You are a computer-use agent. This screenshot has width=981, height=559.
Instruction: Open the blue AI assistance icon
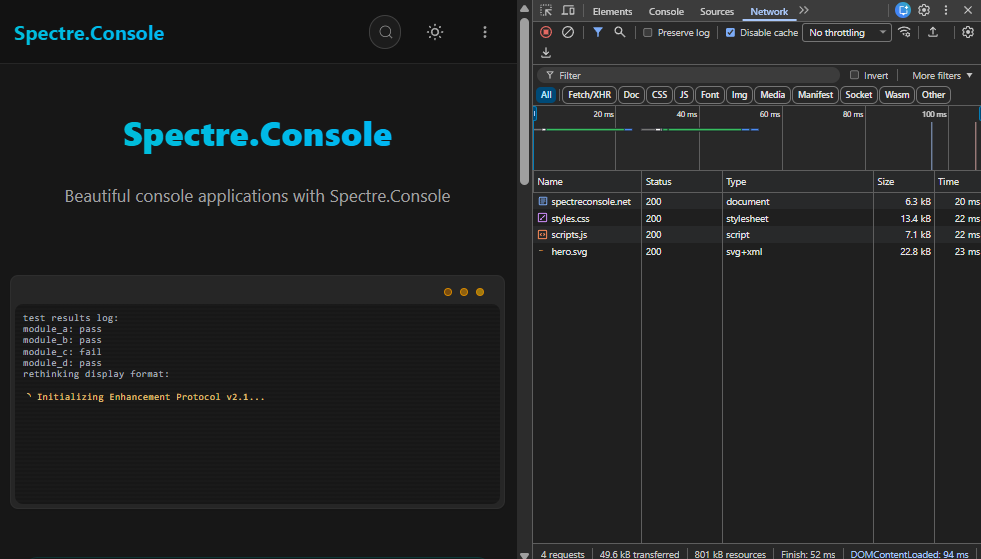tap(903, 10)
